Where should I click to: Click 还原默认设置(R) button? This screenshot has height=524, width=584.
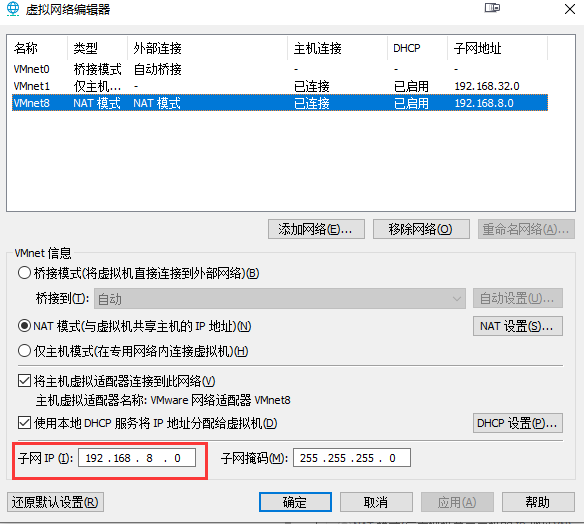(55, 502)
